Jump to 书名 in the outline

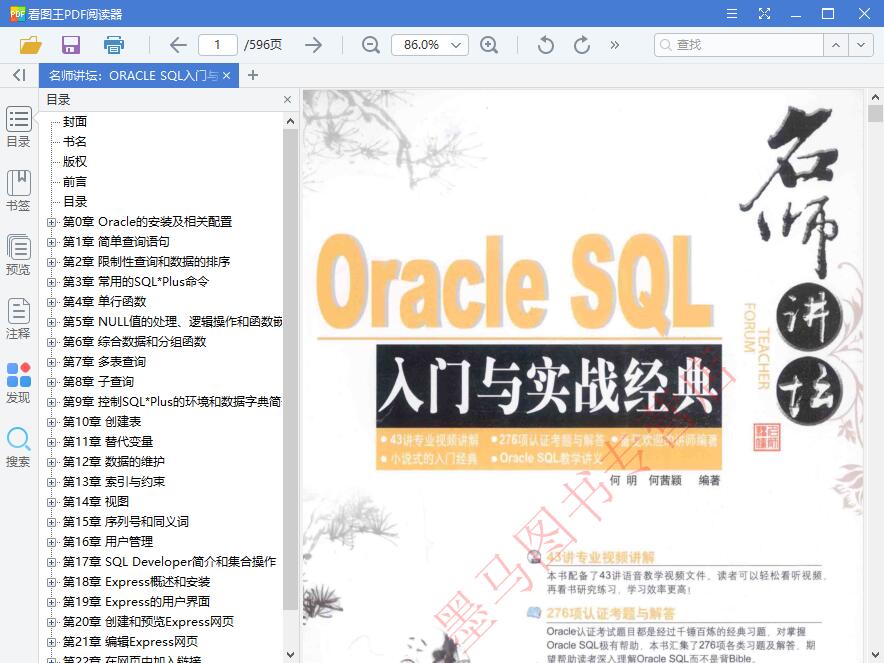(75, 142)
